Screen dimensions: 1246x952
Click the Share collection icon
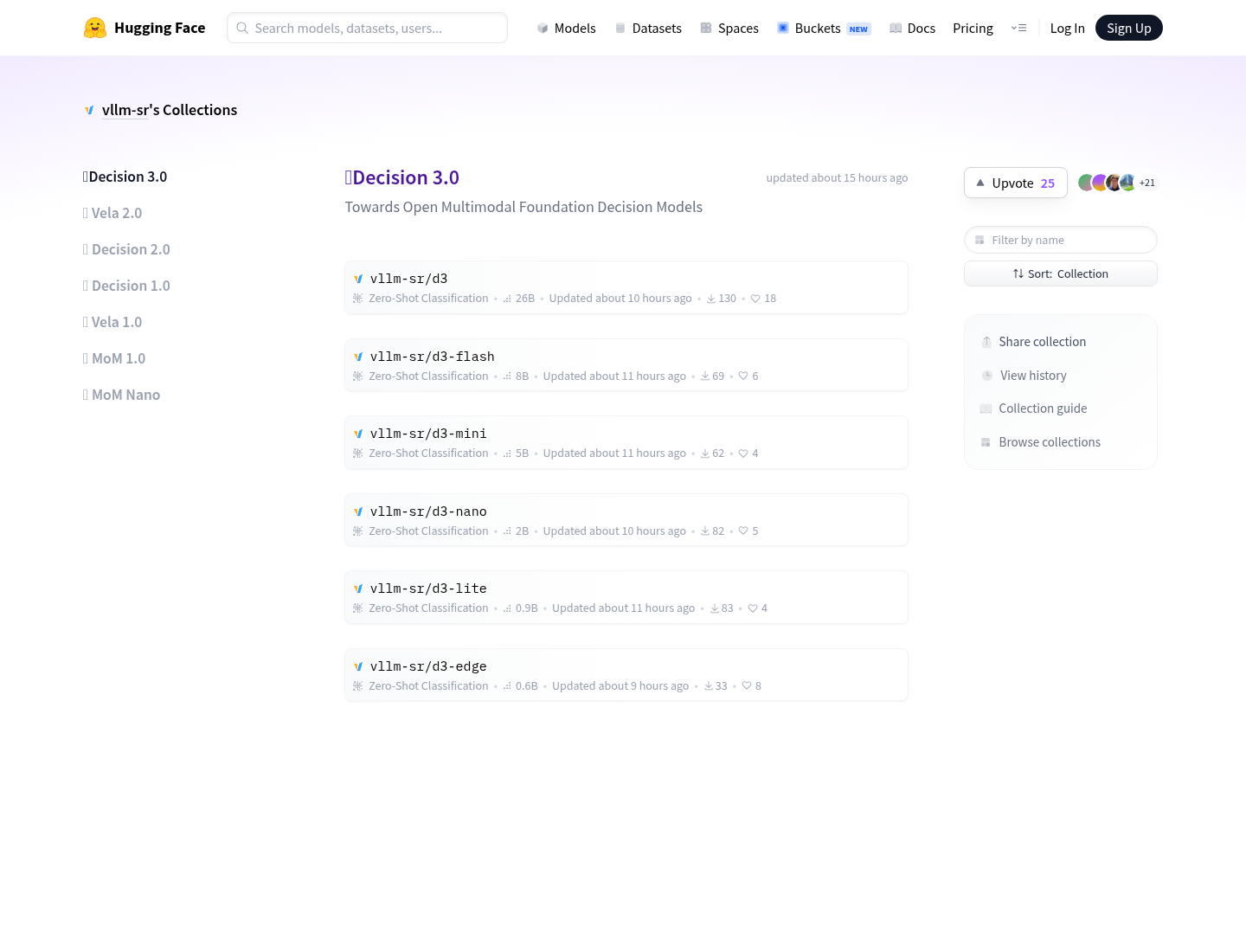[x=986, y=342]
